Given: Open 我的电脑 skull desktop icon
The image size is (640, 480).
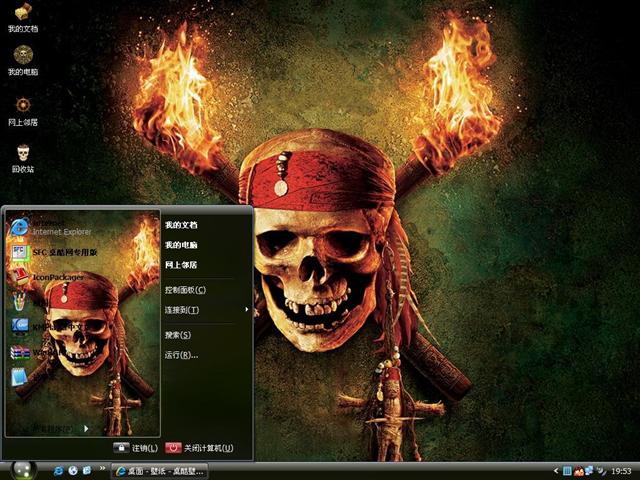Looking at the screenshot, I should click(23, 60).
